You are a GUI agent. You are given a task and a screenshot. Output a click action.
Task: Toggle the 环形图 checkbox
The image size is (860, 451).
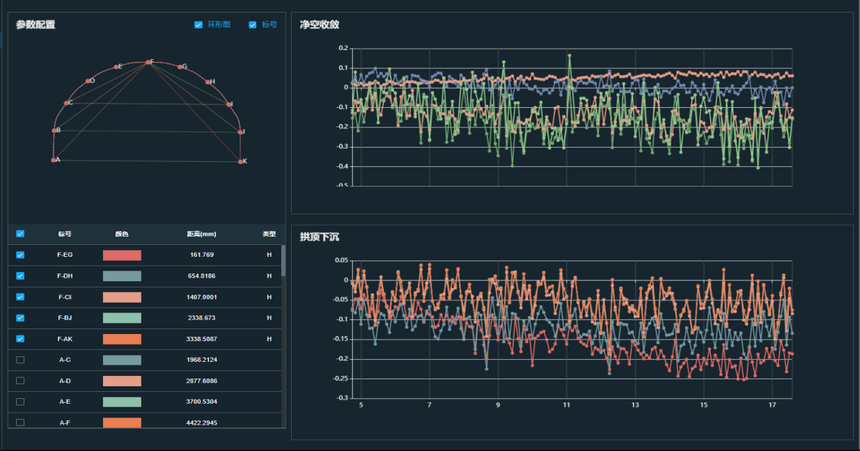[199, 25]
